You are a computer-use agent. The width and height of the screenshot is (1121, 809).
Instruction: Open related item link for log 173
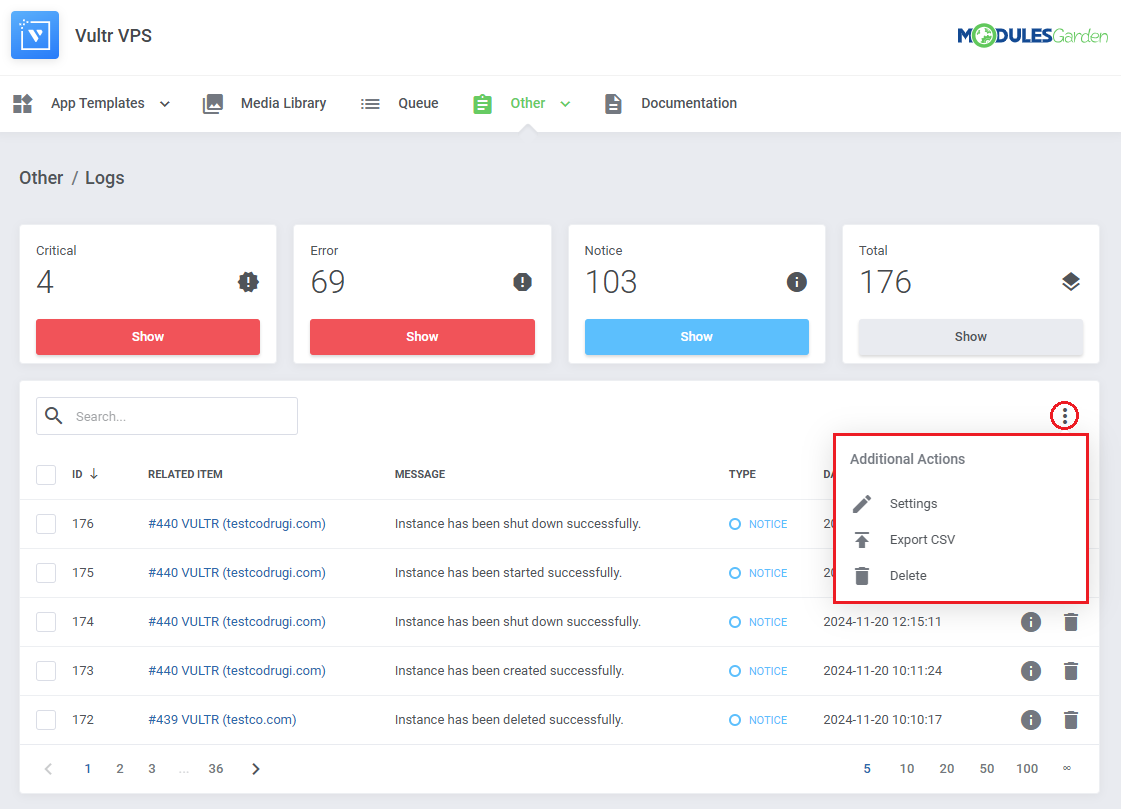click(237, 671)
